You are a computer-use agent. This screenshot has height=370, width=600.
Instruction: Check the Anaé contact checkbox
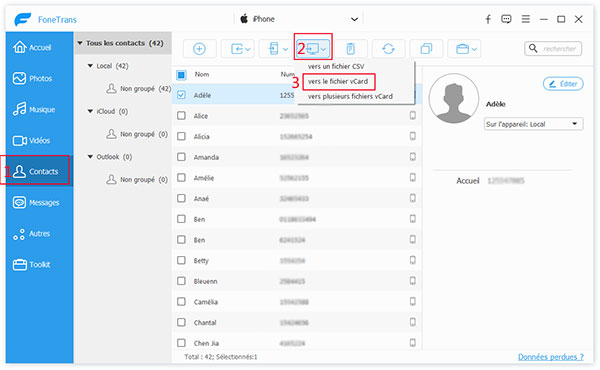(181, 198)
